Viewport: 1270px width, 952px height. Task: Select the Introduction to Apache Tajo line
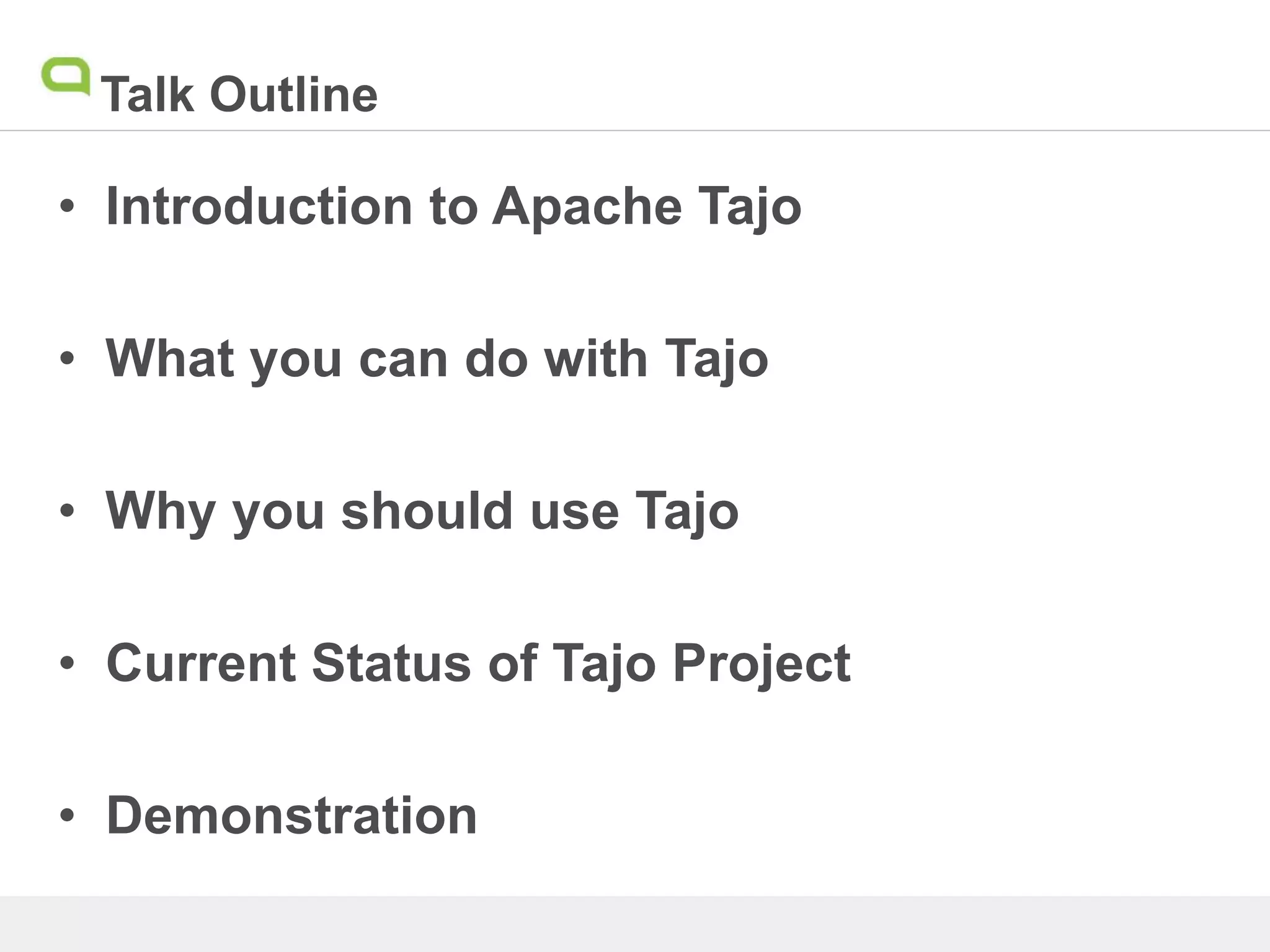pyautogui.click(x=453, y=206)
